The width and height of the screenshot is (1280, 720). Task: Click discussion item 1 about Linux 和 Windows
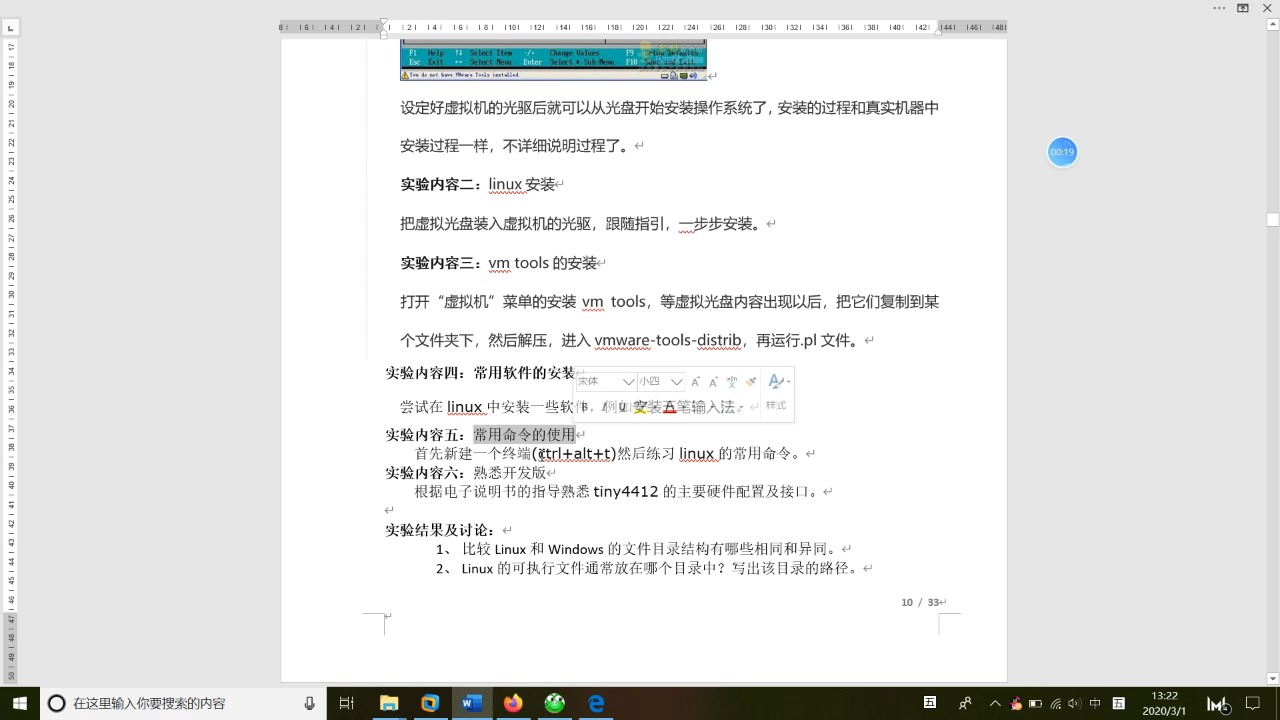click(x=638, y=549)
